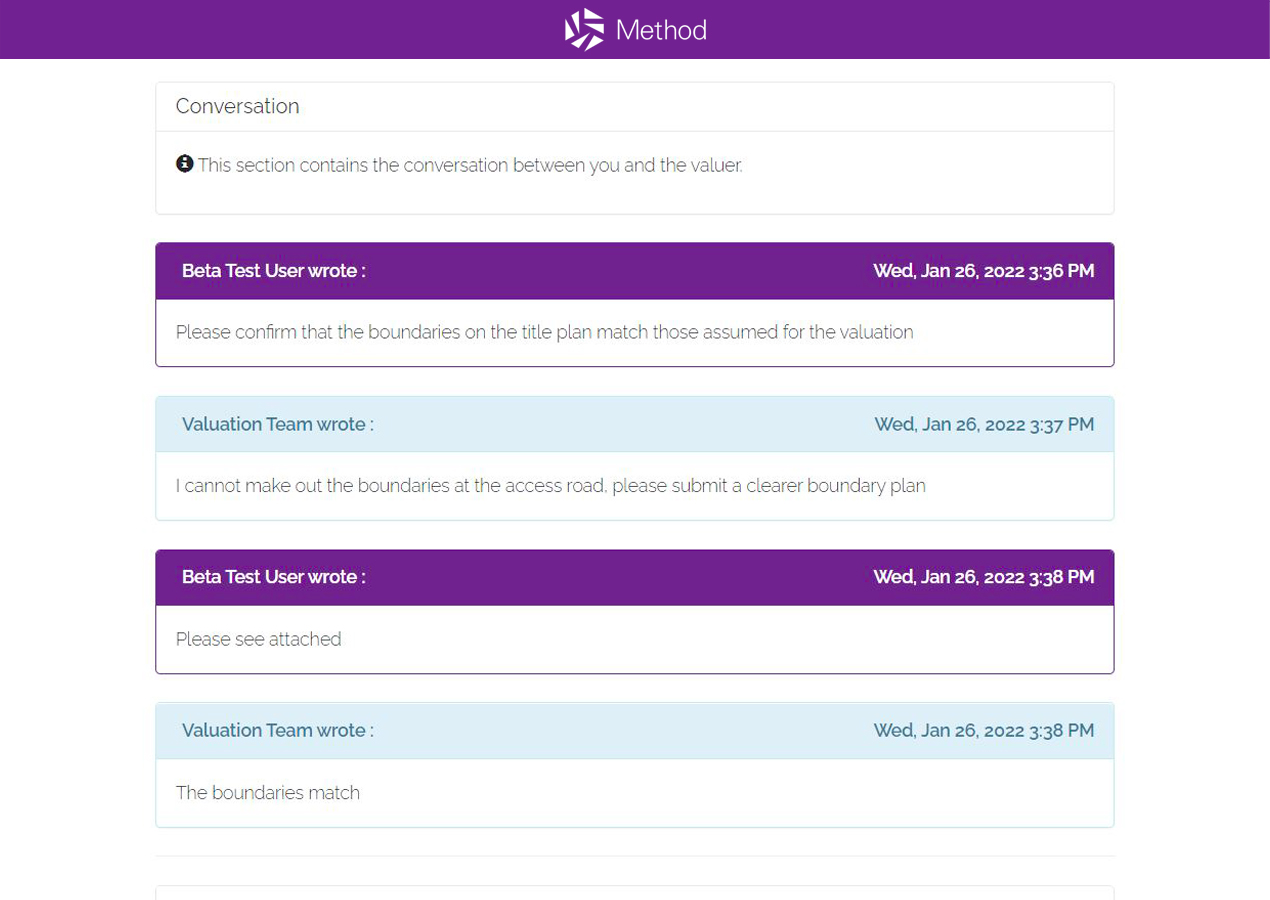
Task: Click the partially visible panel at page bottom
Action: click(634, 892)
